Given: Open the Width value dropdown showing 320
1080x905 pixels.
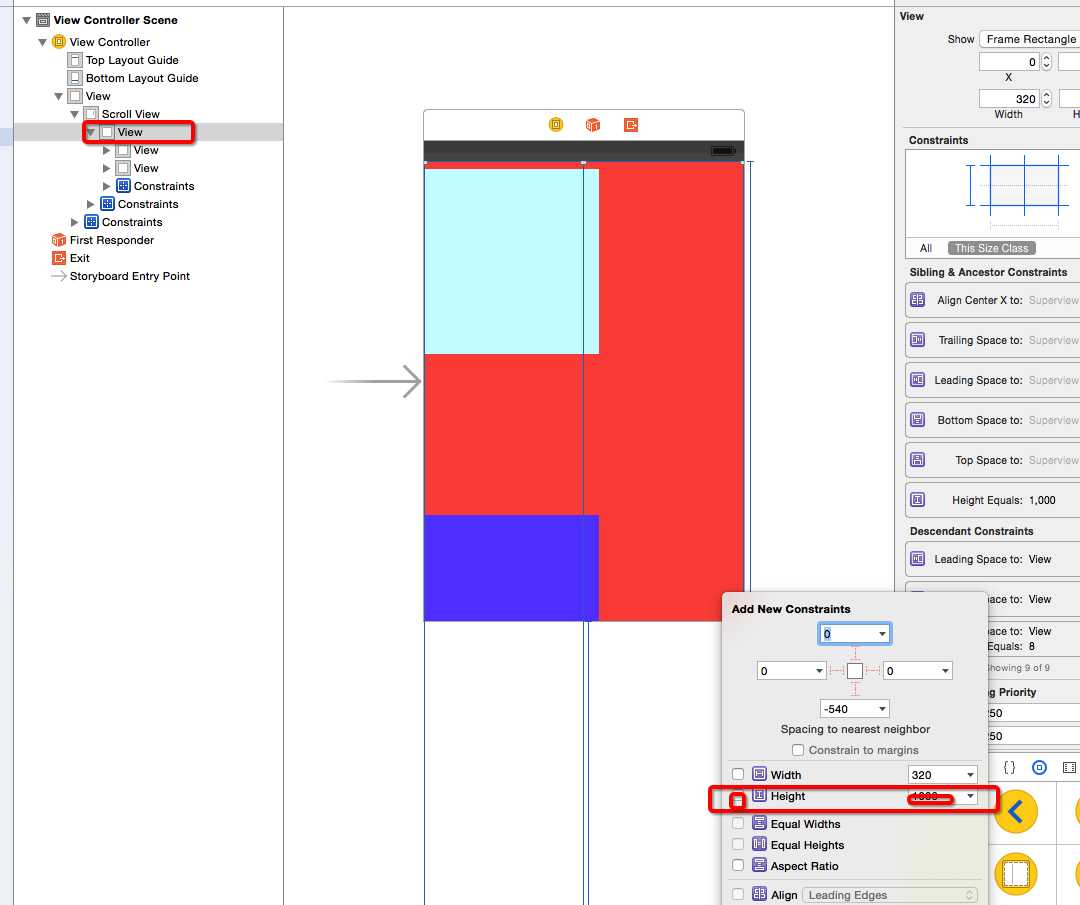Looking at the screenshot, I should click(x=970, y=775).
